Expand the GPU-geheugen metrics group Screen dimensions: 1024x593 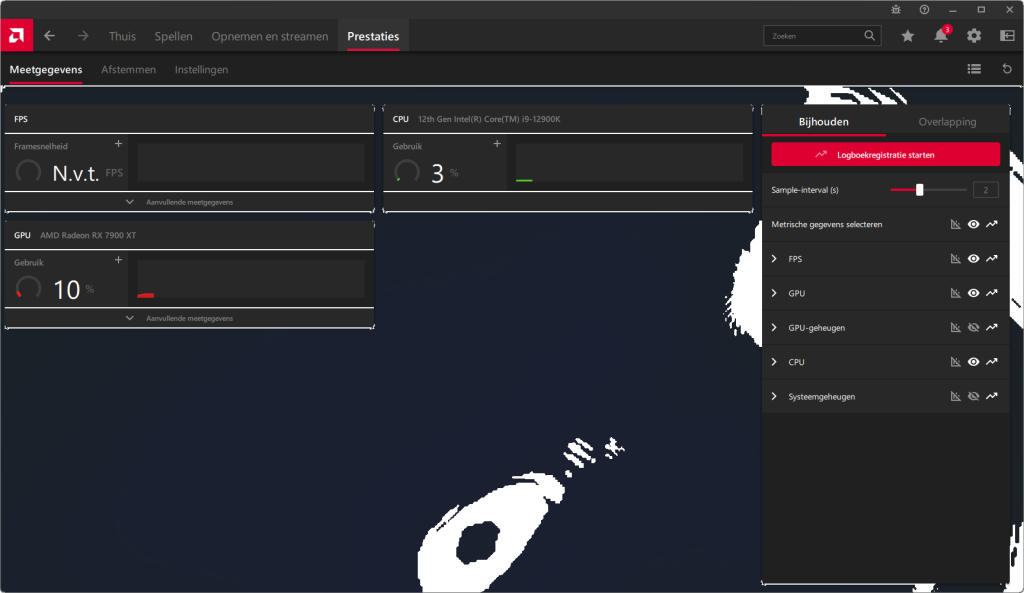click(775, 327)
